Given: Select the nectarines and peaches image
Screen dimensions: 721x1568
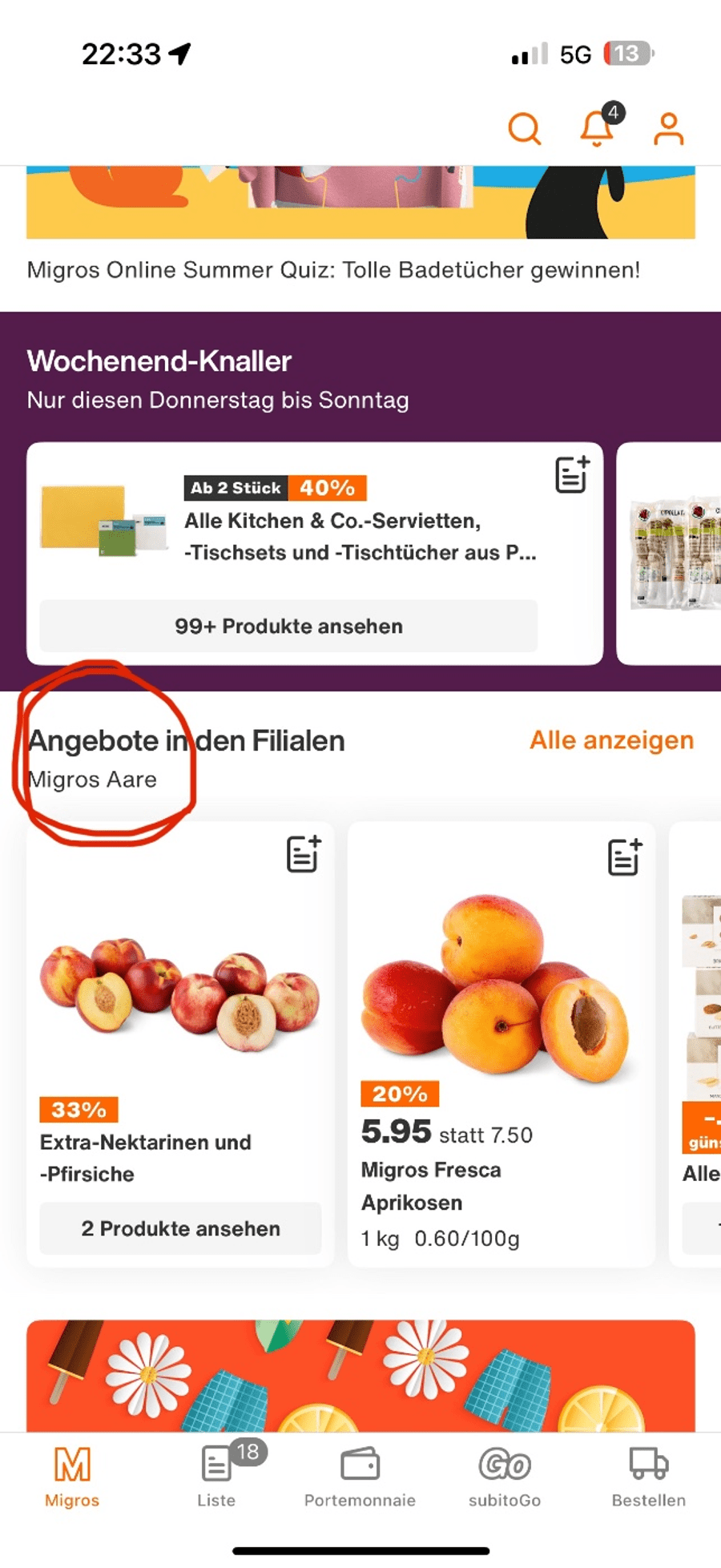Looking at the screenshot, I should (x=180, y=994).
